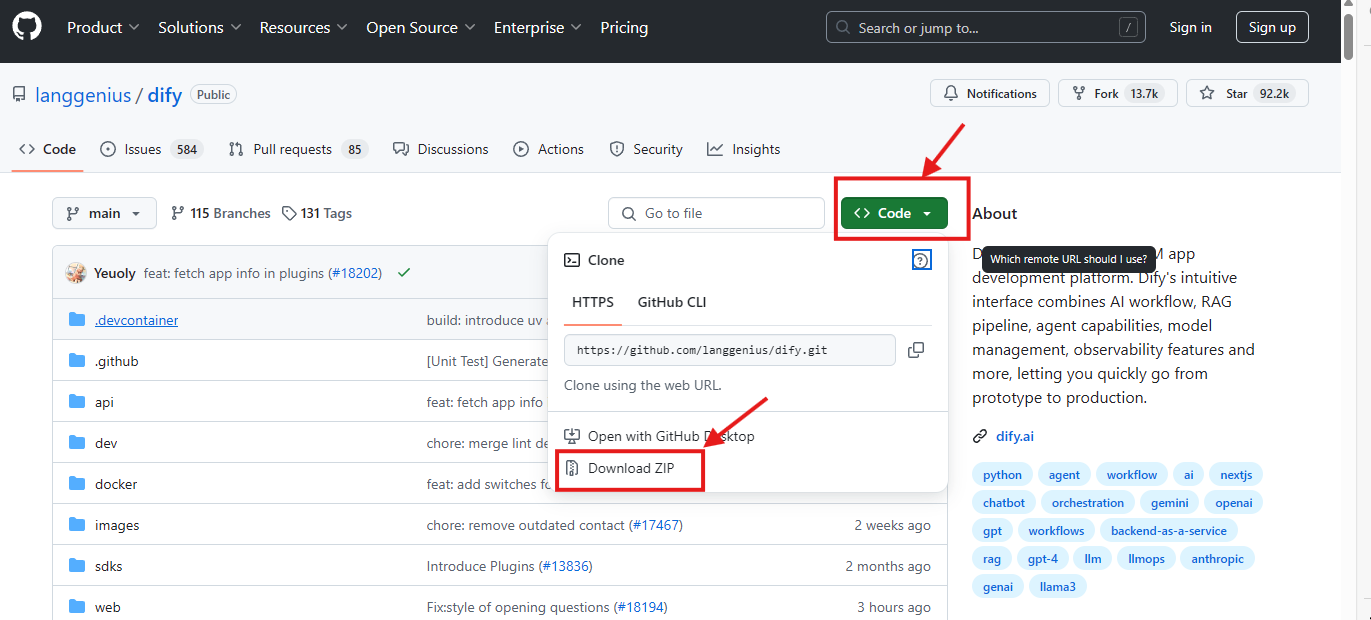Select the HTTPS clone tab
This screenshot has width=1371, height=620.
point(593,302)
